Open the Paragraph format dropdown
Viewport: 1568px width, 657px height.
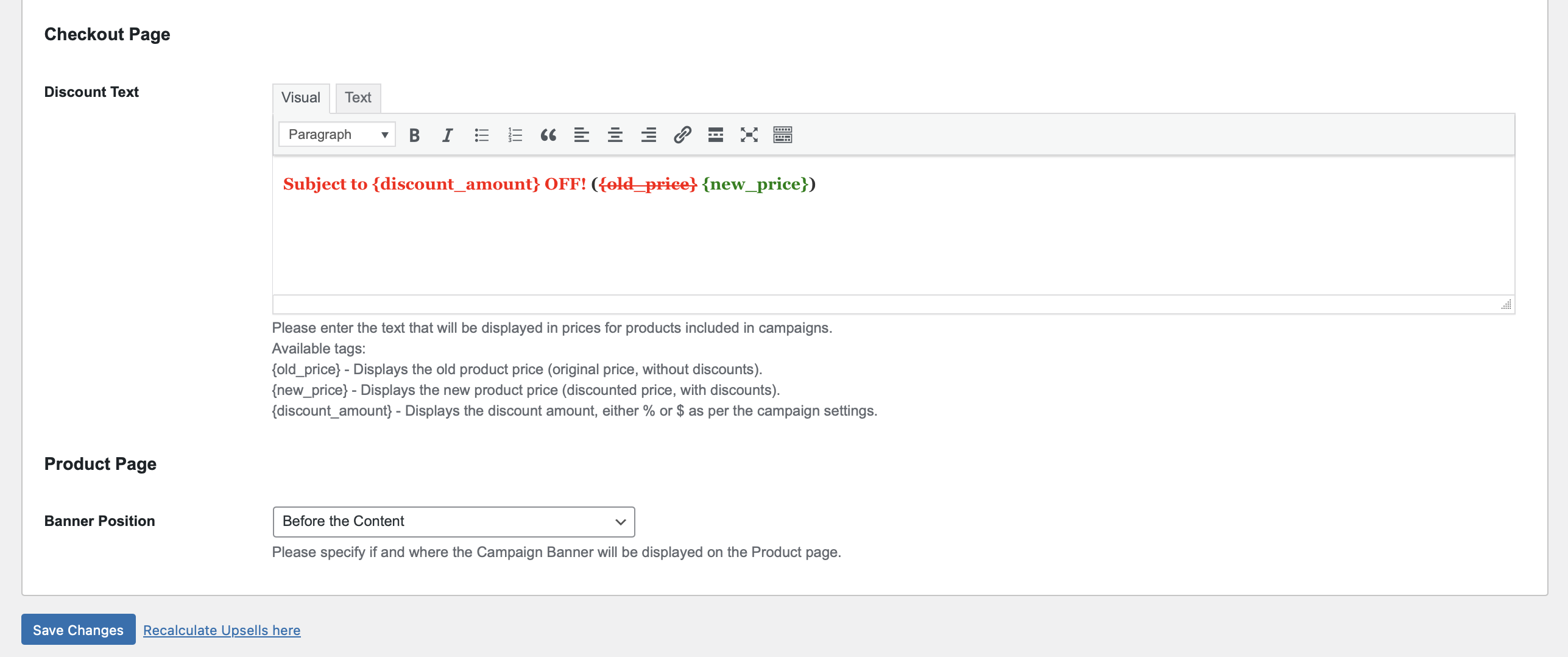[x=337, y=135]
